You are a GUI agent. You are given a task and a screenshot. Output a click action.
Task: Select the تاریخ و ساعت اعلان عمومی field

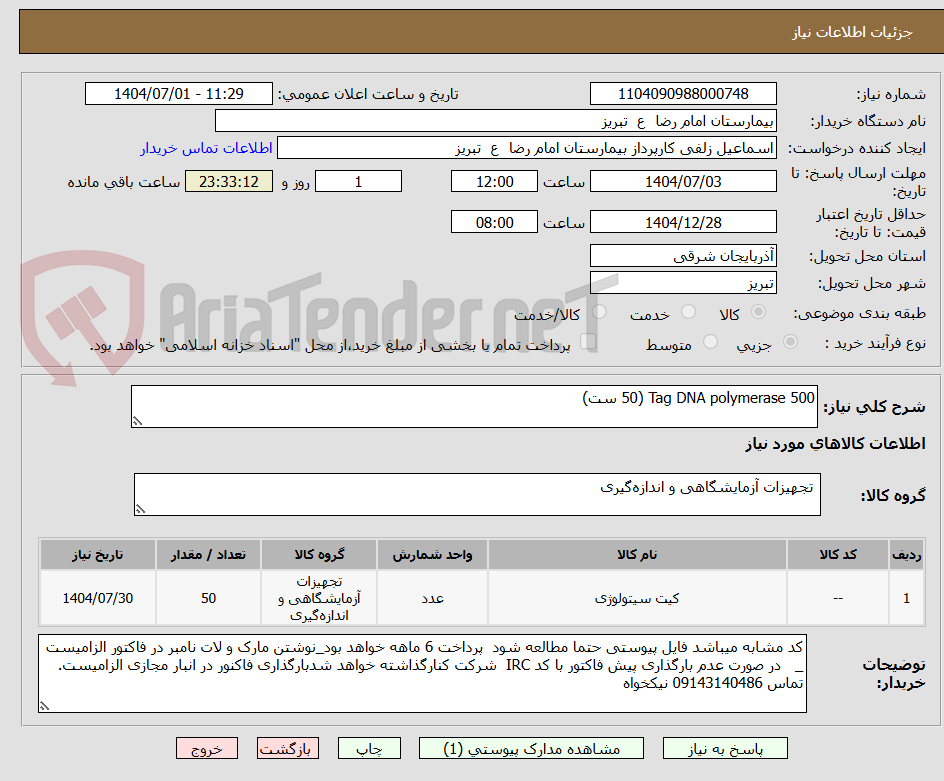tap(177, 93)
